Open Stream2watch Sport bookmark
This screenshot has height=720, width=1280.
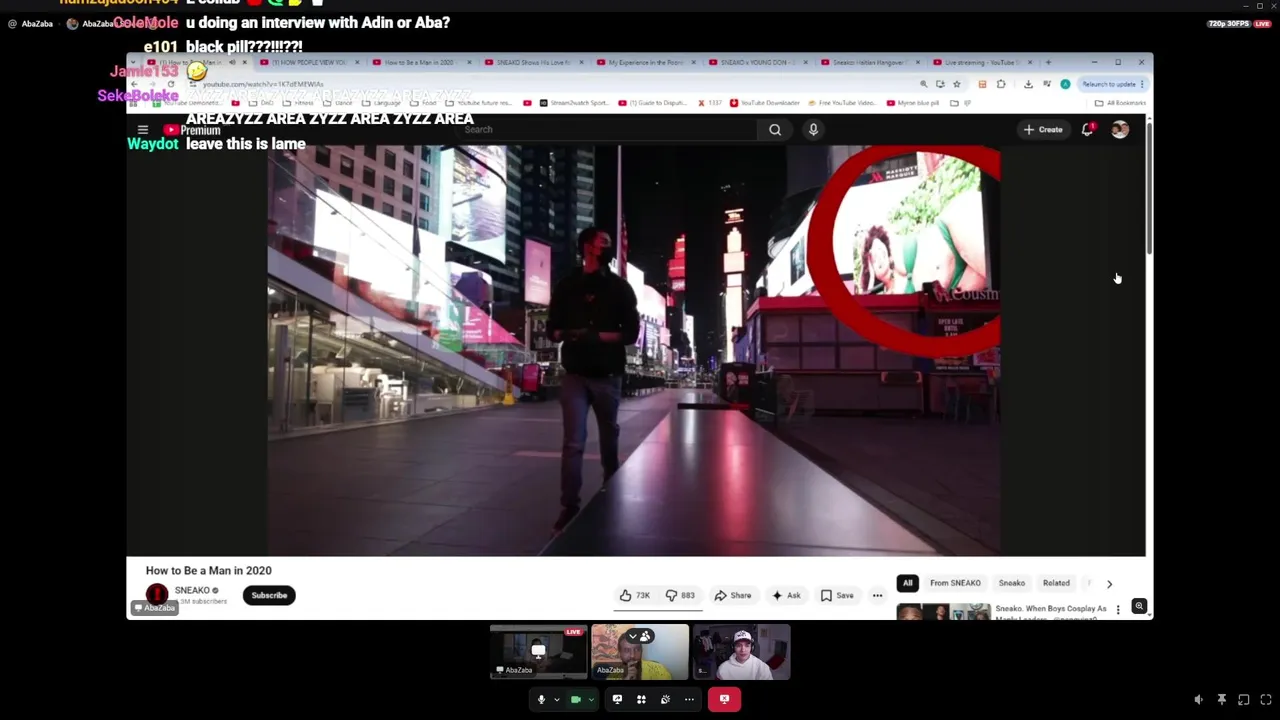(x=573, y=103)
